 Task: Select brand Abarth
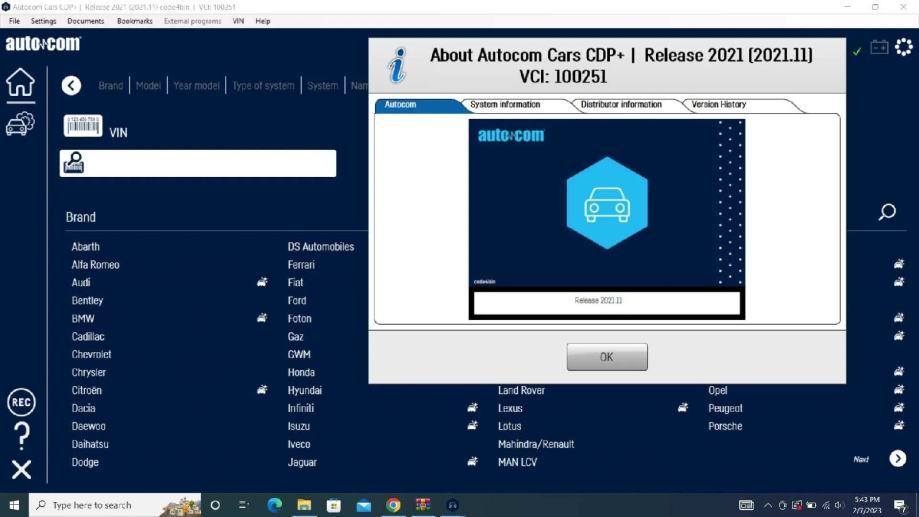coord(86,247)
